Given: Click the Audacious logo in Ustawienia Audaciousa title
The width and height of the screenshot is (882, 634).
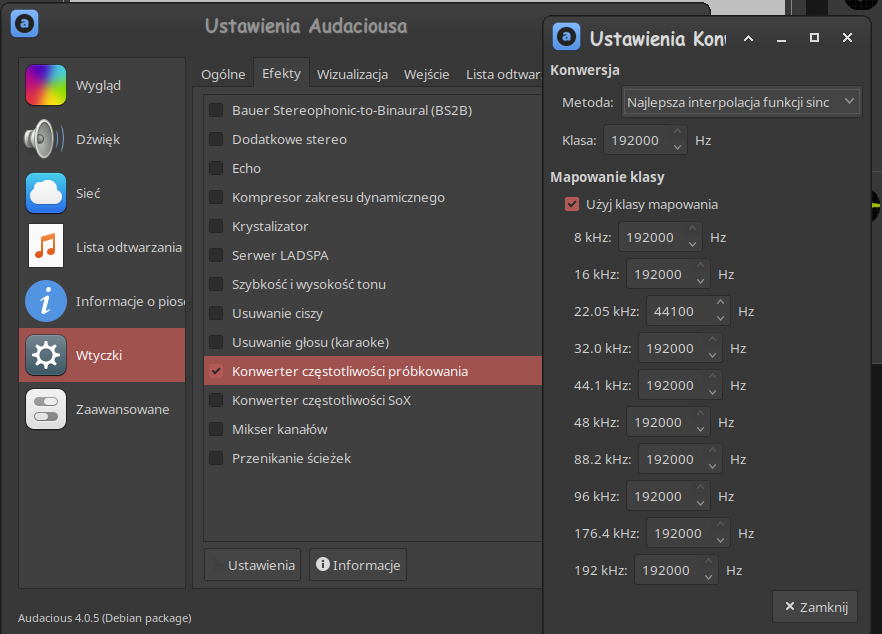Looking at the screenshot, I should click(x=24, y=24).
